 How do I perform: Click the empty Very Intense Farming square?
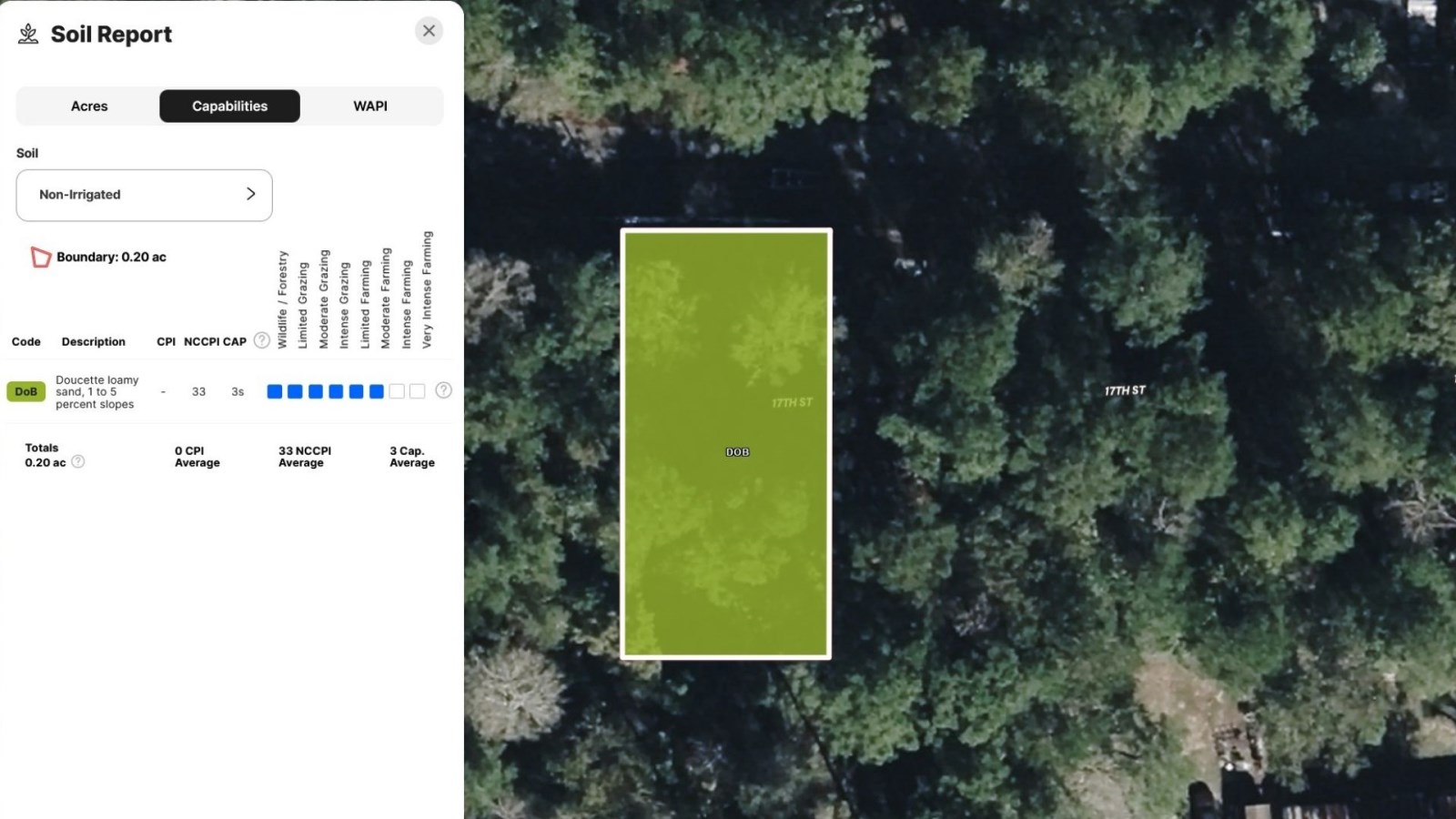(x=417, y=391)
